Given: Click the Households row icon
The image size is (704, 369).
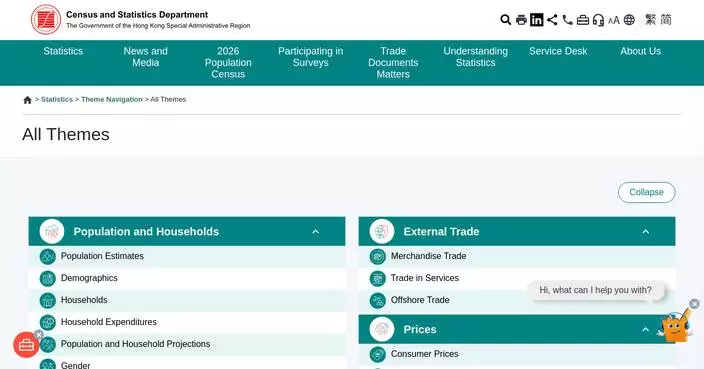Looking at the screenshot, I should pyautogui.click(x=48, y=300).
